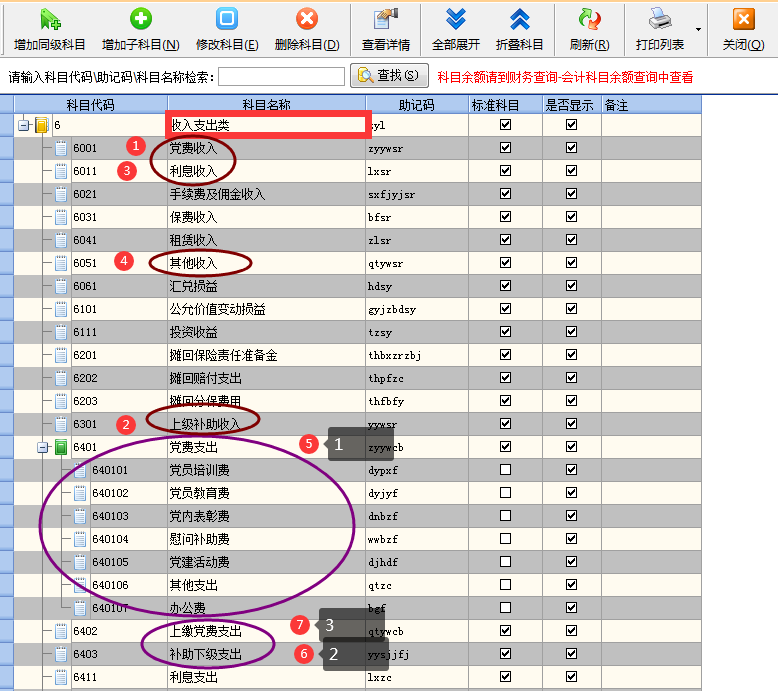Screen dimensions: 778x691
Task: Select the 摊回赔付支出 account name
Action: click(205, 378)
